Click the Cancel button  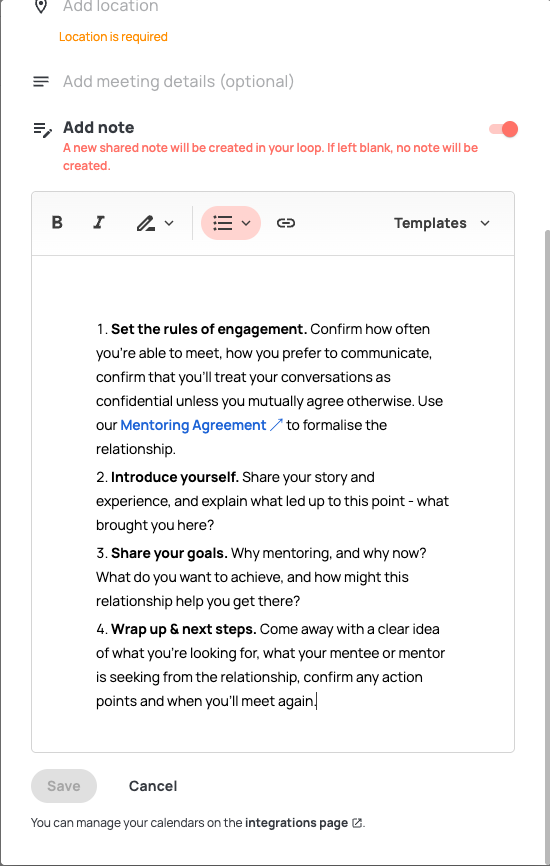pyautogui.click(x=153, y=786)
